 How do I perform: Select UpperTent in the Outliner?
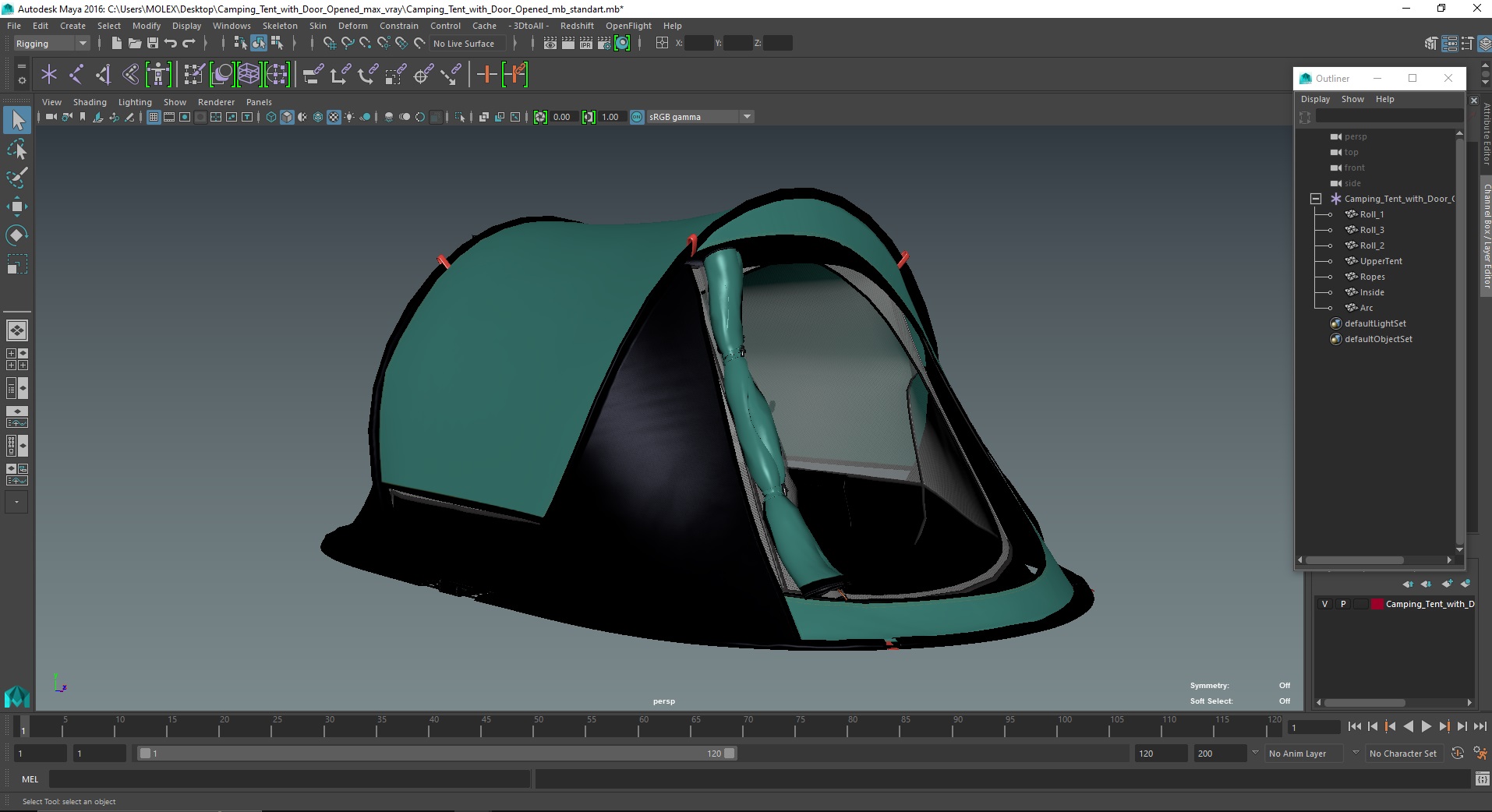pyautogui.click(x=1381, y=261)
